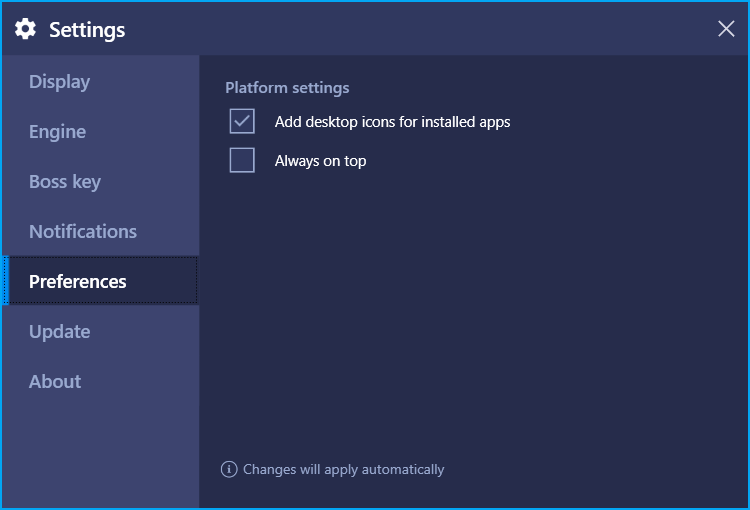Click the blue selection bar beside Preferences
The height and width of the screenshot is (510, 750).
tap(5, 281)
